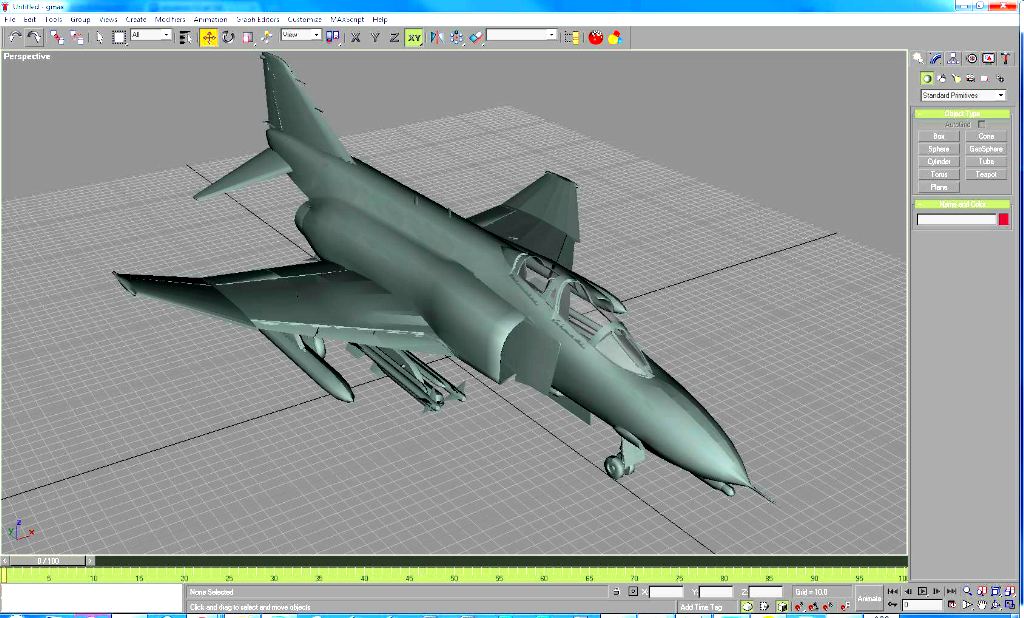
Task: Select the Rotate tool in the toolbar
Action: pos(228,37)
